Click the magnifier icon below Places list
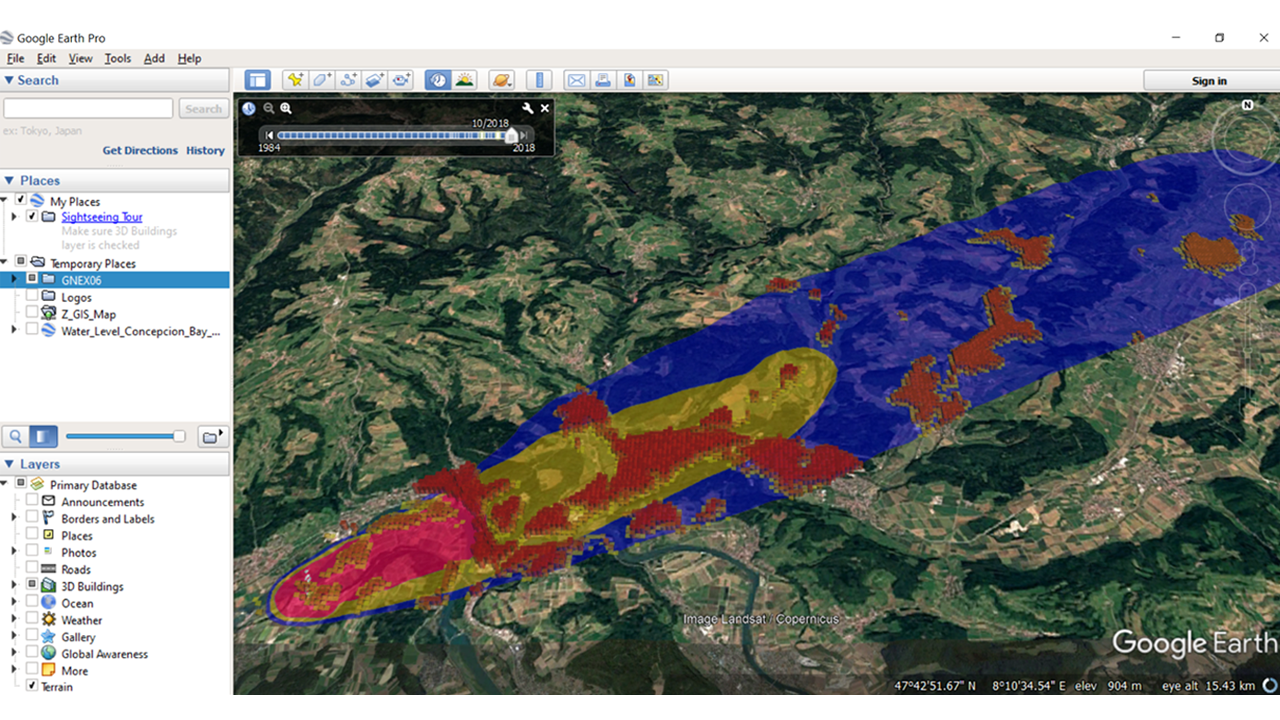The image size is (1280, 720). [x=16, y=436]
